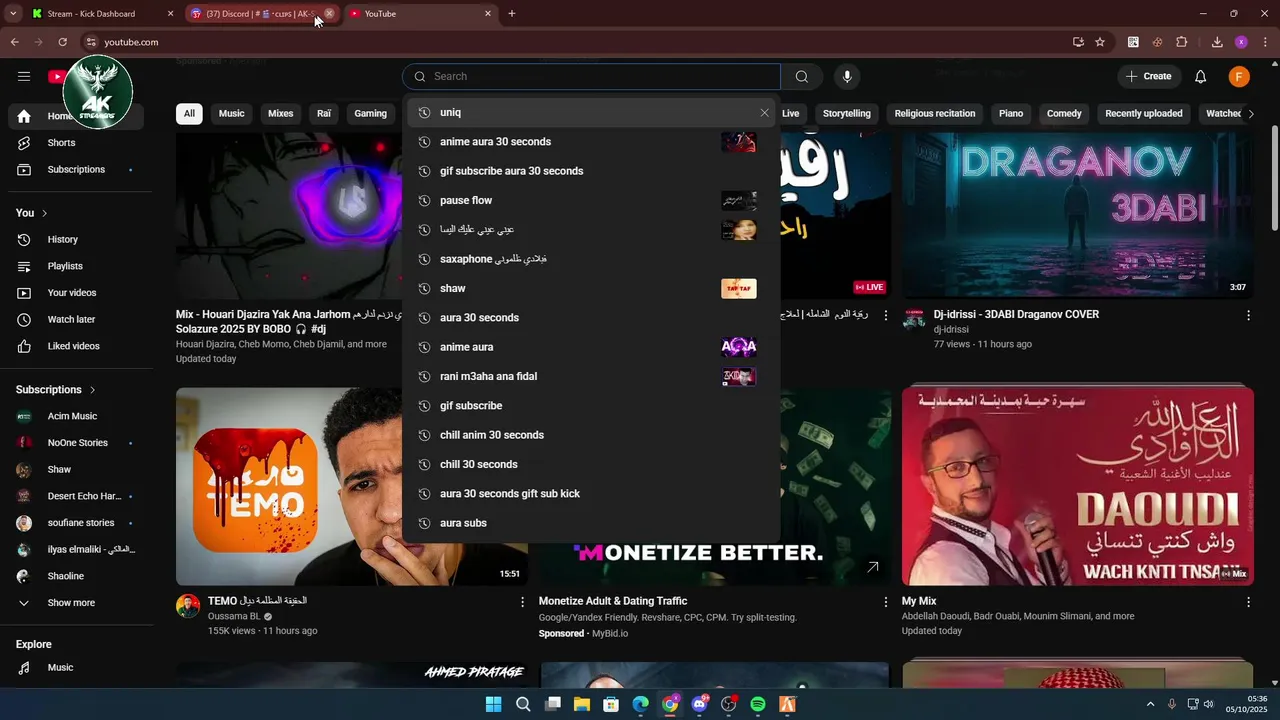
Task: Select the All filter chip
Action: 189,114
